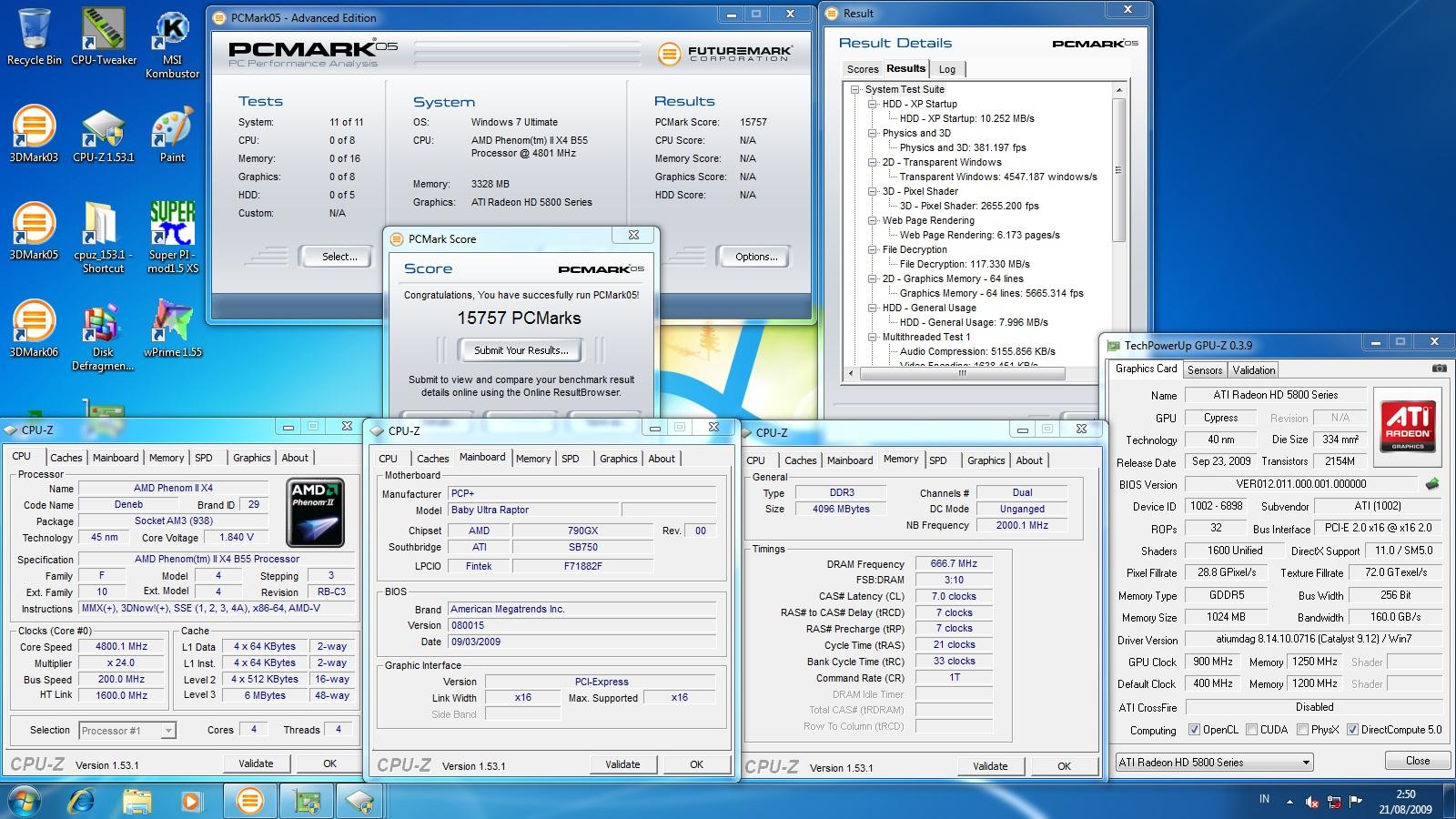Launch Paint from the desktop
This screenshot has width=1456, height=819.
coord(172,134)
